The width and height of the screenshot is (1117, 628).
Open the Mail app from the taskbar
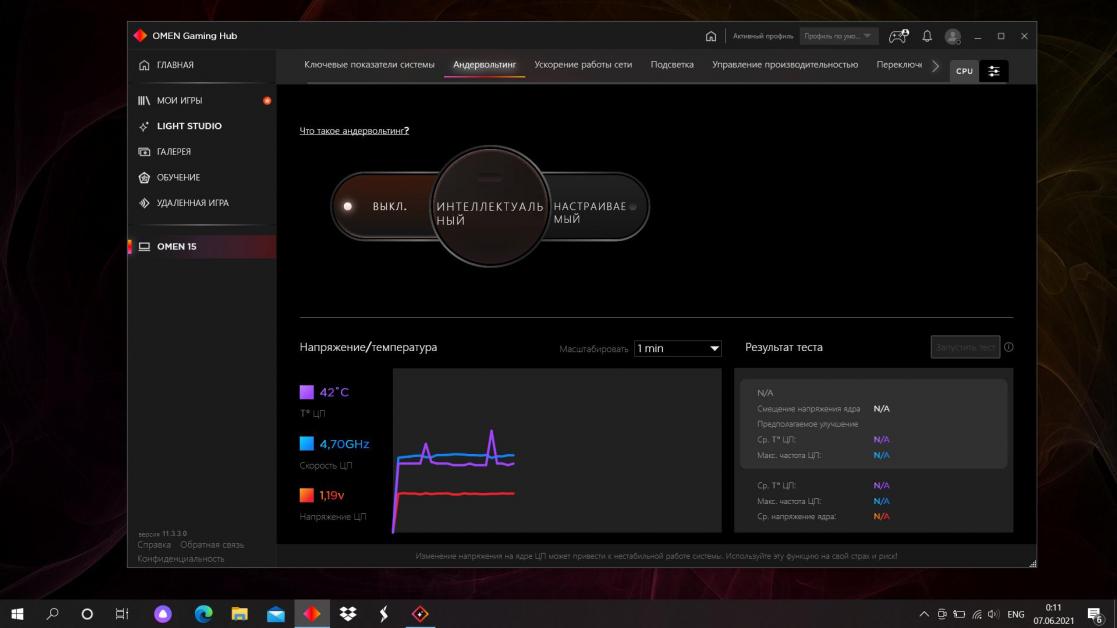tap(276, 614)
